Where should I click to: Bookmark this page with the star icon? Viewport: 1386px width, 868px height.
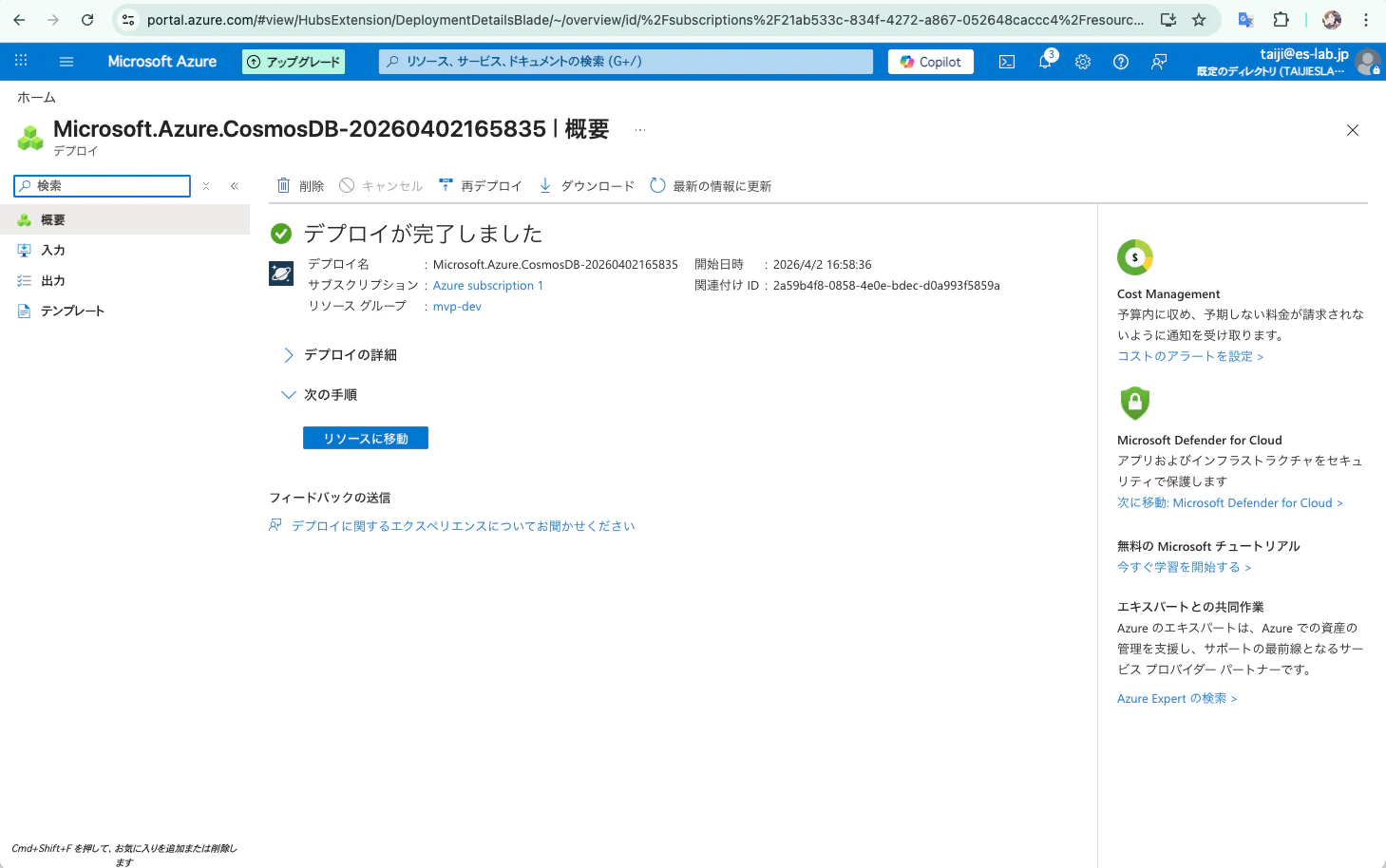pyautogui.click(x=1199, y=19)
